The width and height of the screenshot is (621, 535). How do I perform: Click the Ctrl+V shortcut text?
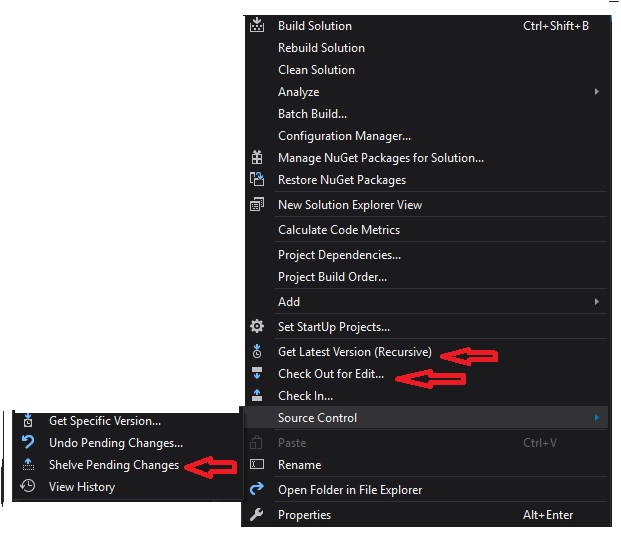click(540, 442)
